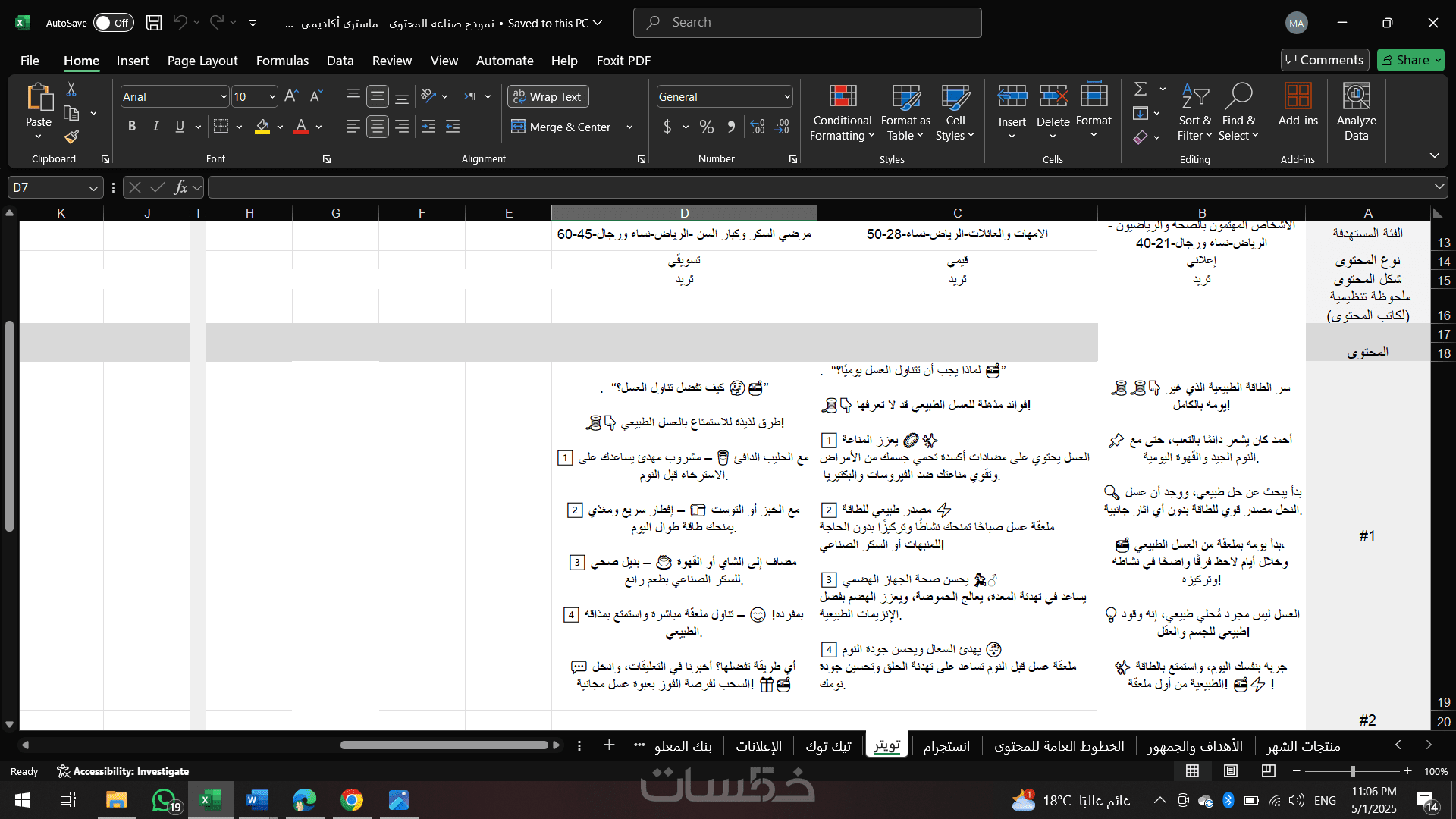Viewport: 1456px width, 819px height.
Task: Open the Formulas ribbon tab
Action: (282, 61)
